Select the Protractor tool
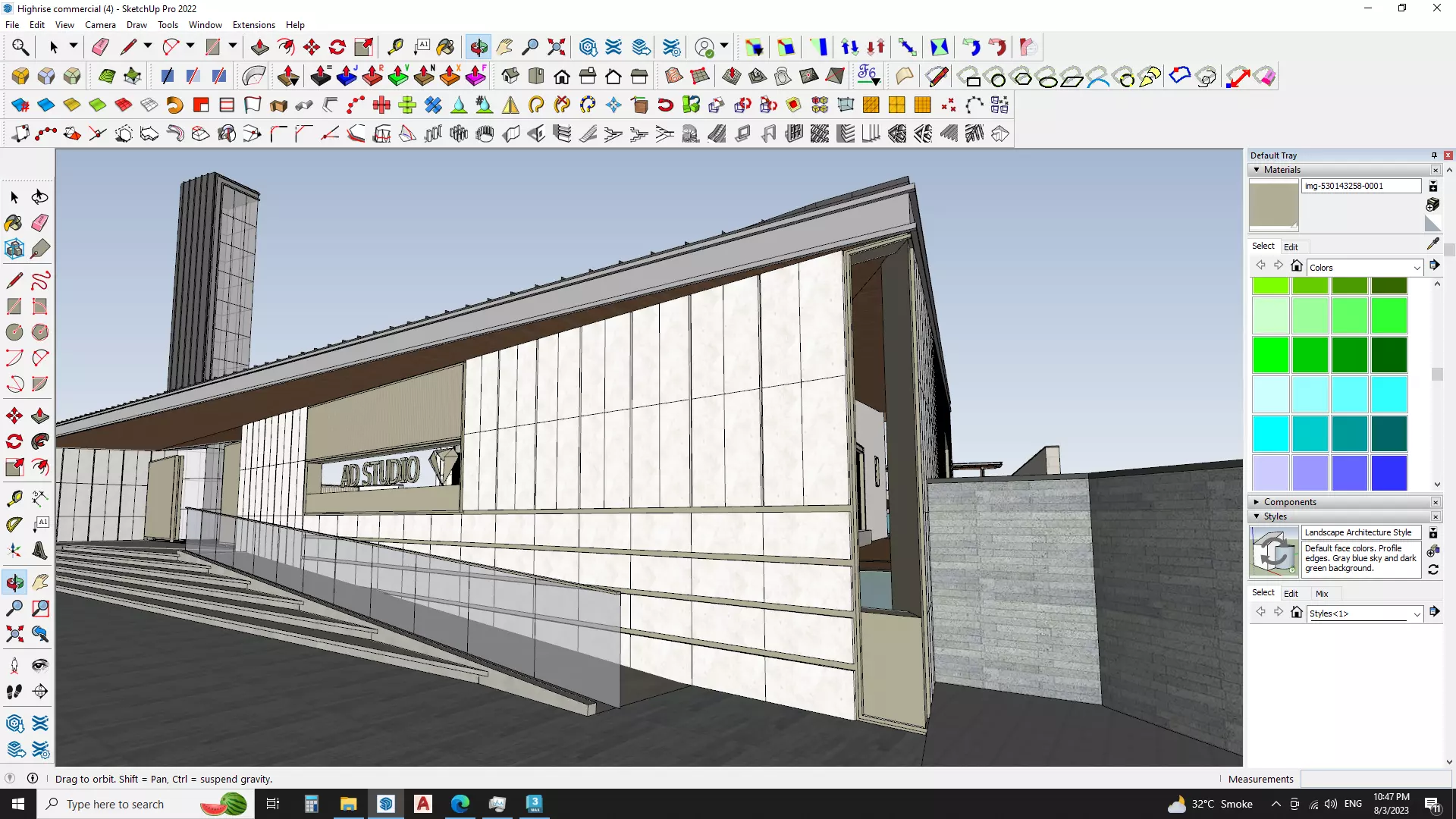Viewport: 1456px width, 819px height. tap(14, 524)
